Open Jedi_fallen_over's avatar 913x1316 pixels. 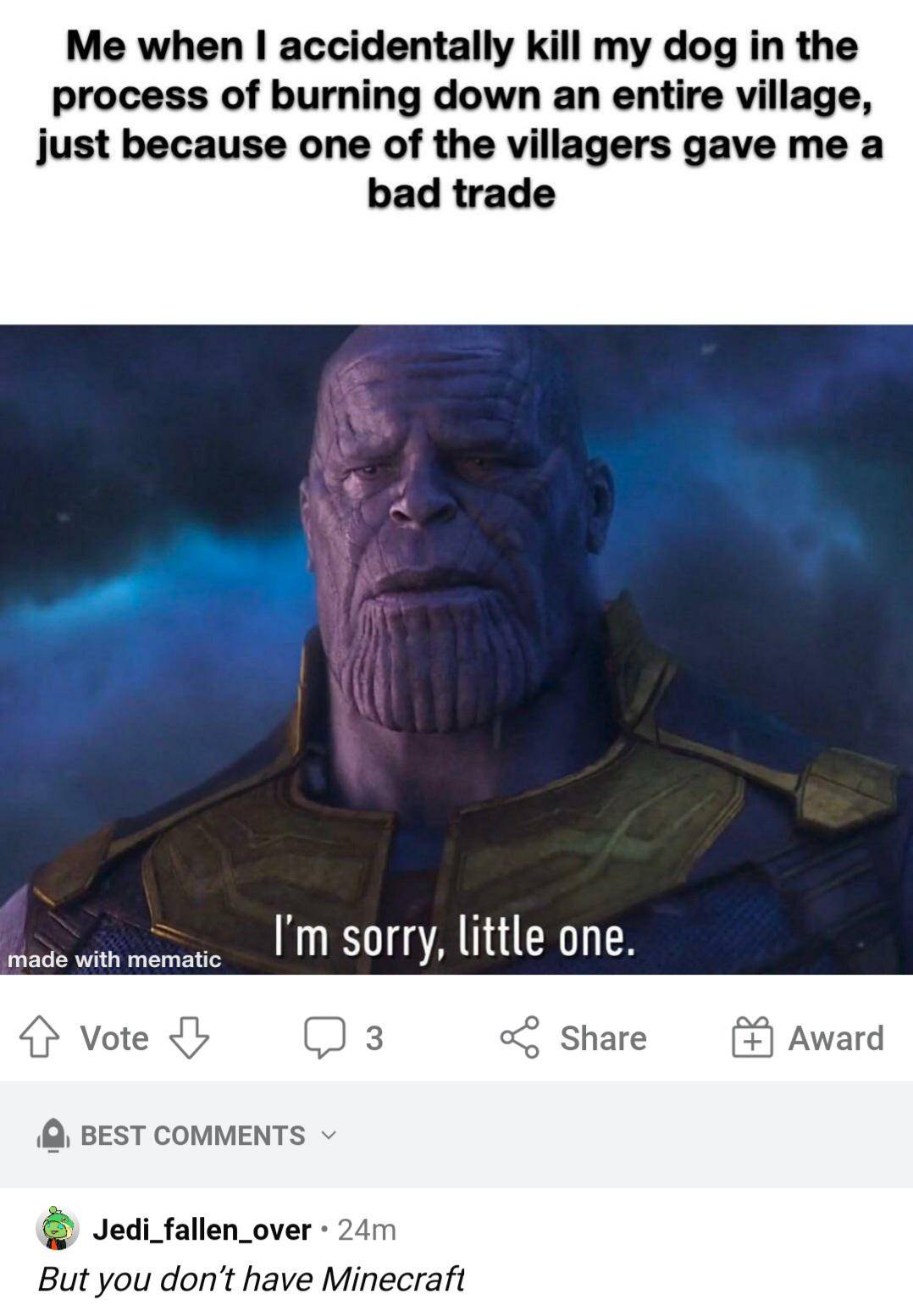click(x=57, y=1229)
